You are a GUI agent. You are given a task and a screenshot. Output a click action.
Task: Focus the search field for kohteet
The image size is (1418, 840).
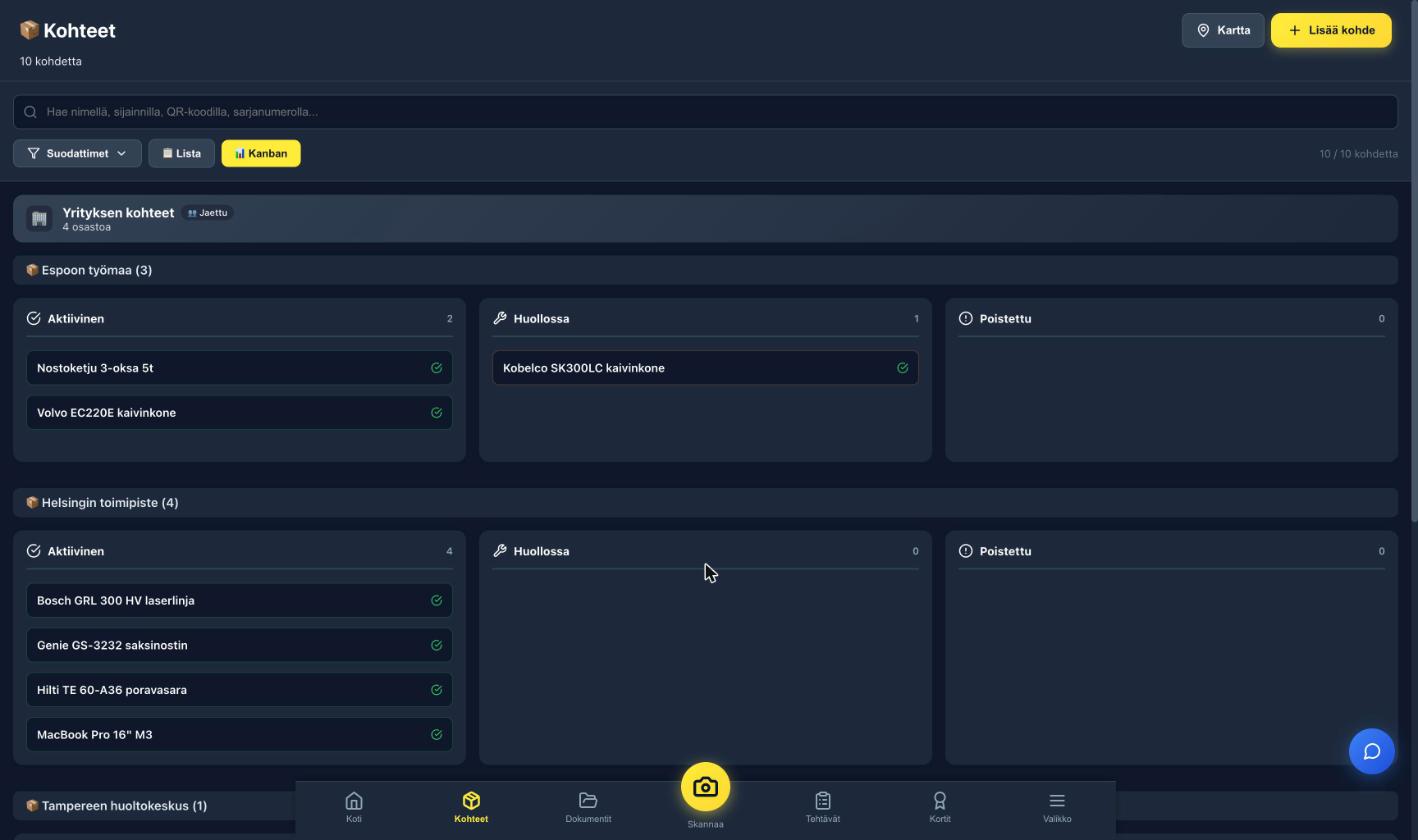coord(705,112)
